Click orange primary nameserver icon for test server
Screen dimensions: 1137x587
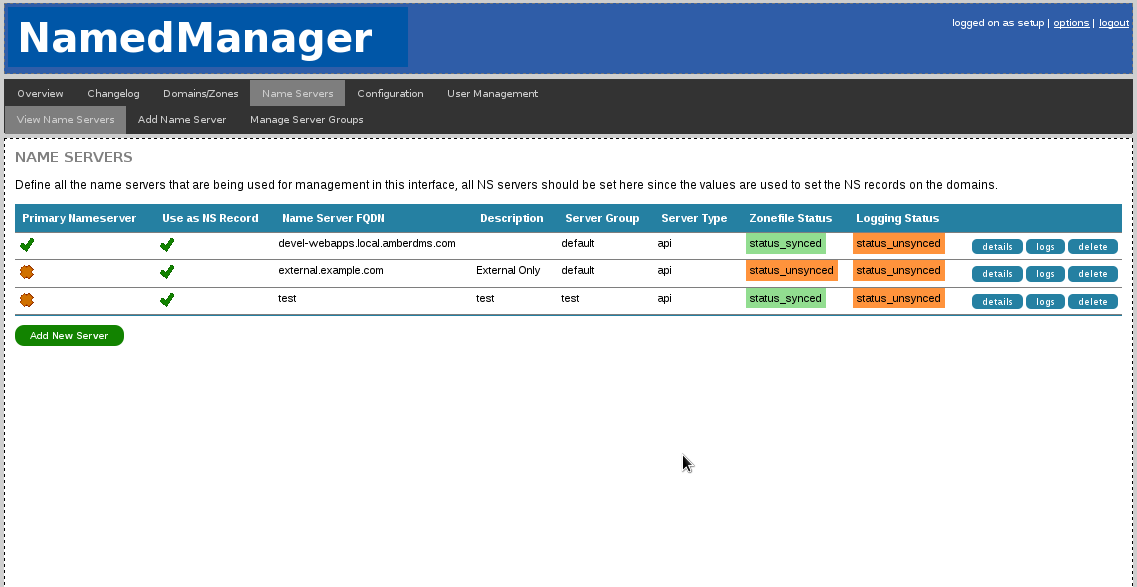click(28, 298)
